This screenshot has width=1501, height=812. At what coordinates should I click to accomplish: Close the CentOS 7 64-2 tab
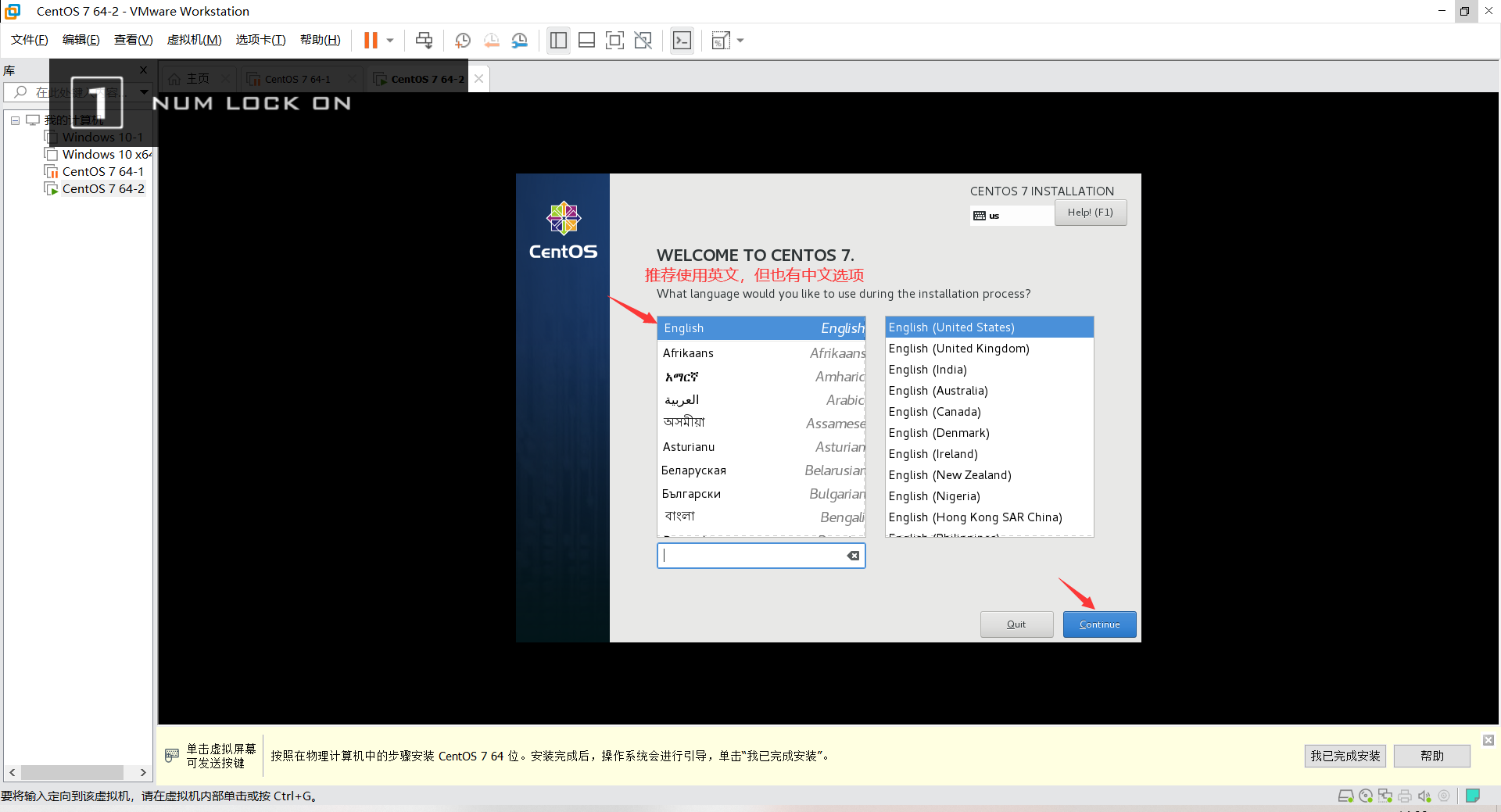pyautogui.click(x=479, y=79)
